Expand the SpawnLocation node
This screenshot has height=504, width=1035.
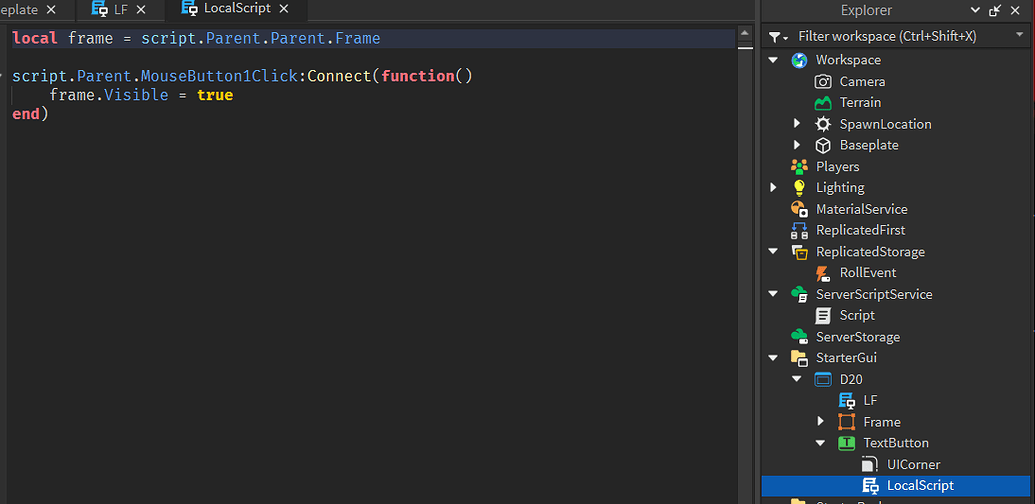click(x=797, y=123)
